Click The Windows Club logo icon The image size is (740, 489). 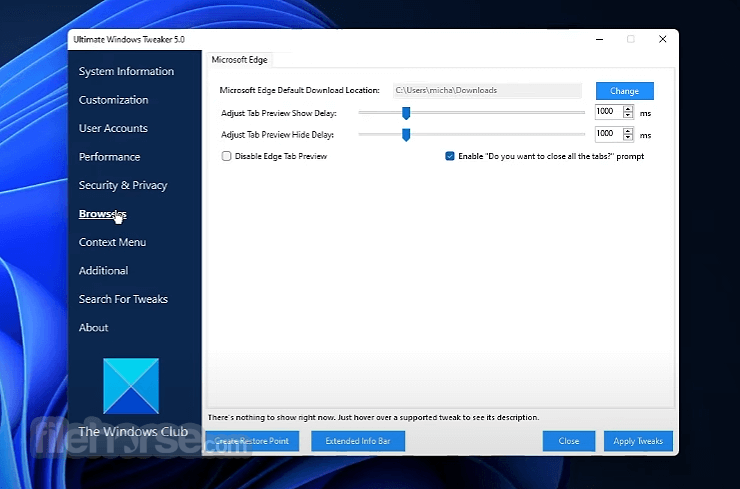[x=131, y=386]
